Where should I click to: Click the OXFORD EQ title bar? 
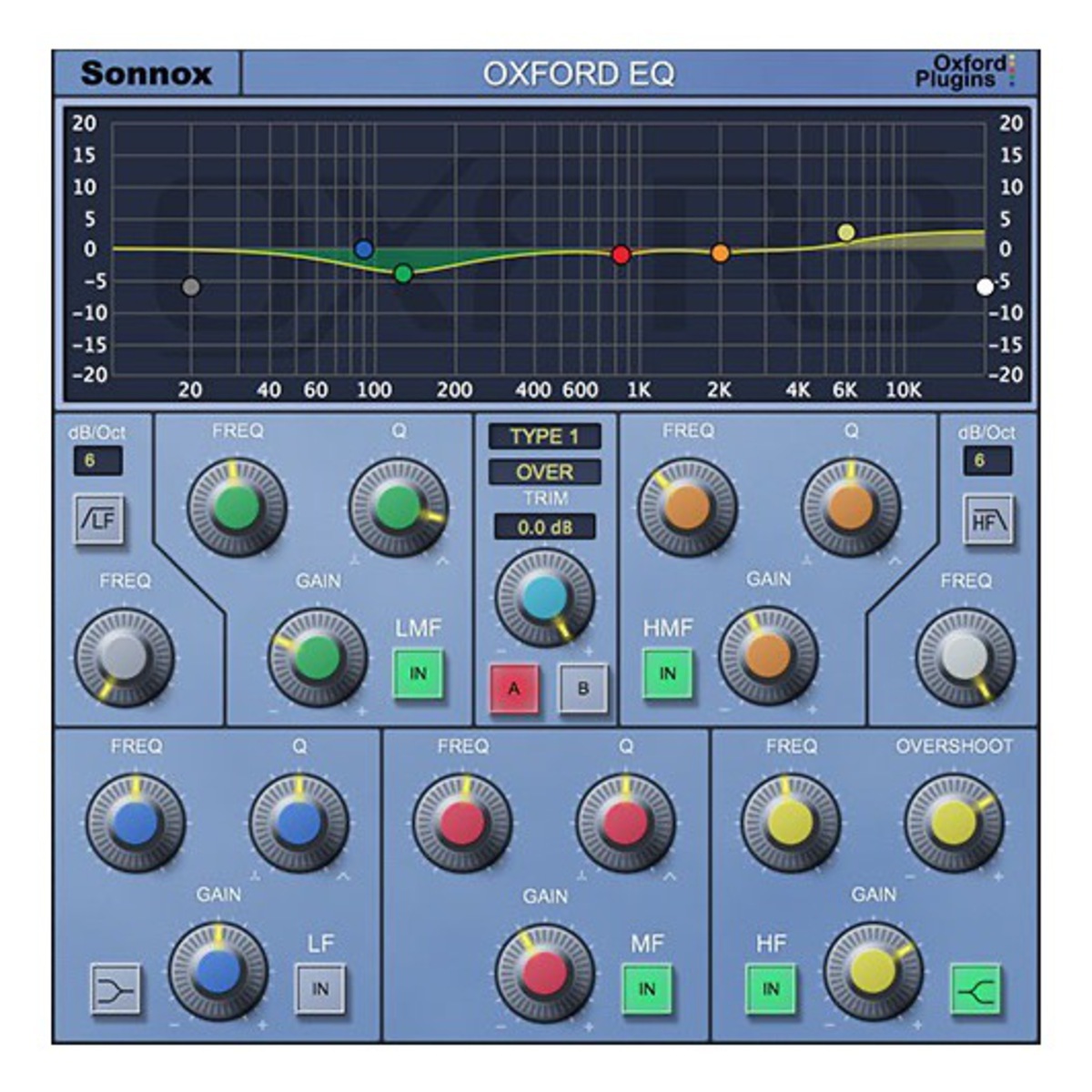579,73
